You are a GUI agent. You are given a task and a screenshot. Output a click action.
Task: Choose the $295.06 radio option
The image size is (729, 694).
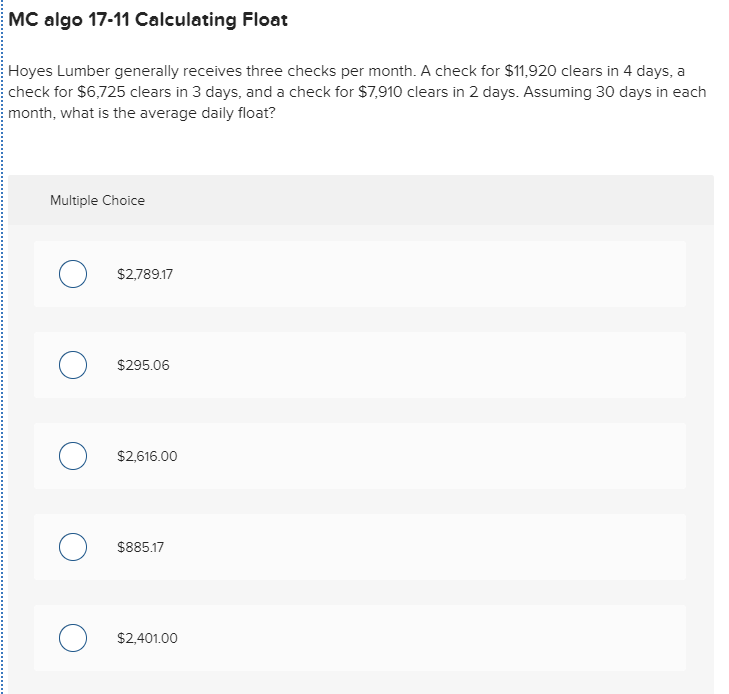(x=73, y=365)
